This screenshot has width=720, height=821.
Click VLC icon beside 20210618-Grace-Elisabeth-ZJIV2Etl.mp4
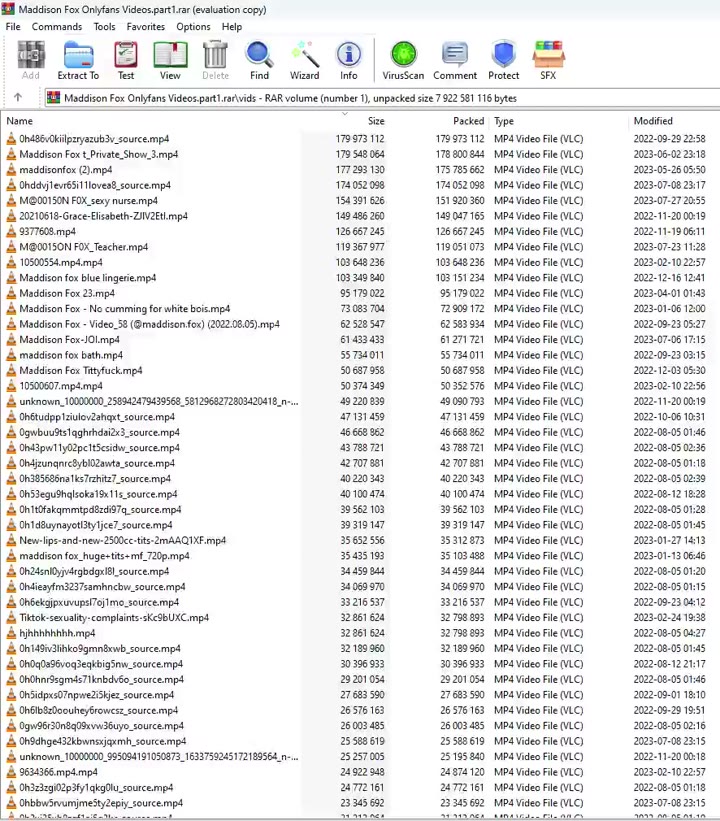(11, 216)
